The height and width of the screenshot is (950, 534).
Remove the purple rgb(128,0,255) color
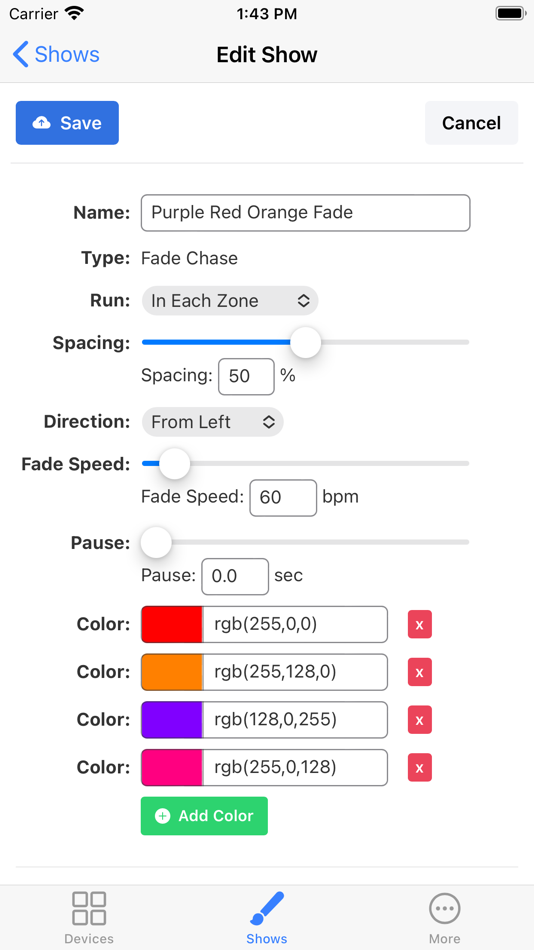(419, 720)
